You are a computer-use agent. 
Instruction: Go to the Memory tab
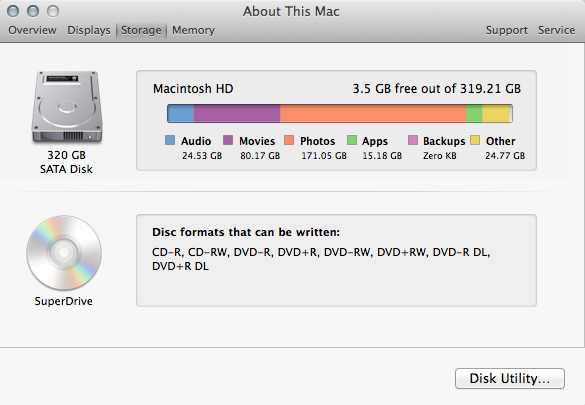(193, 30)
